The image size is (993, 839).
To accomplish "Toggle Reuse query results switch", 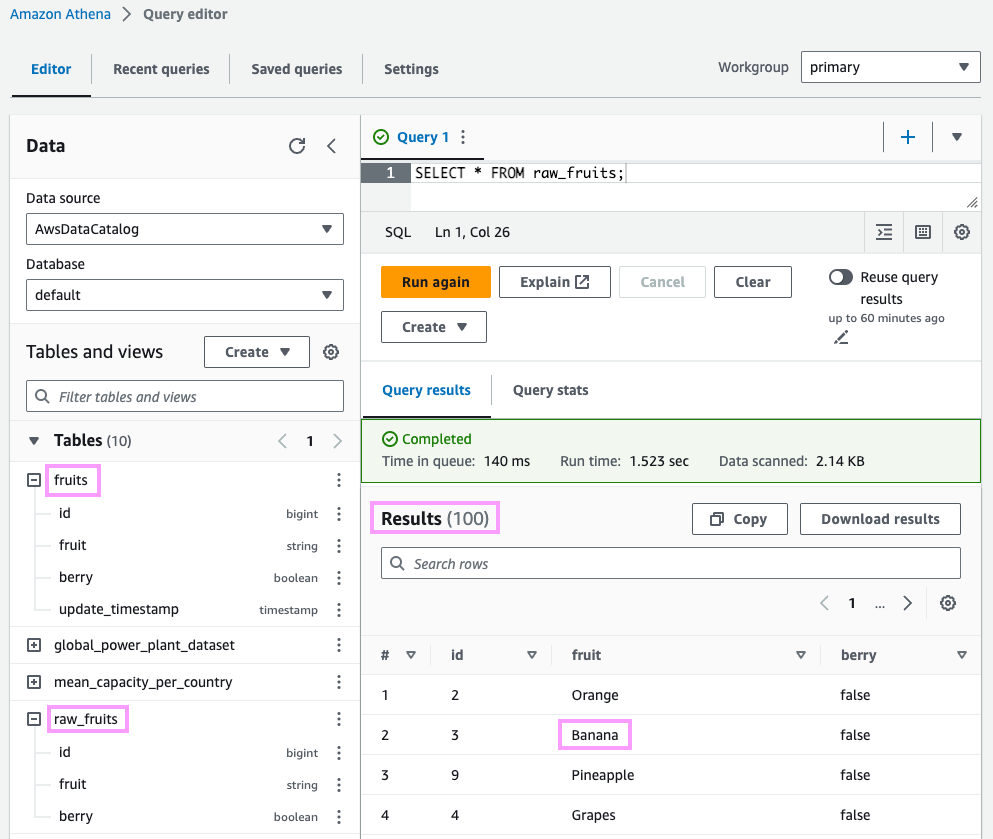I will [x=841, y=277].
